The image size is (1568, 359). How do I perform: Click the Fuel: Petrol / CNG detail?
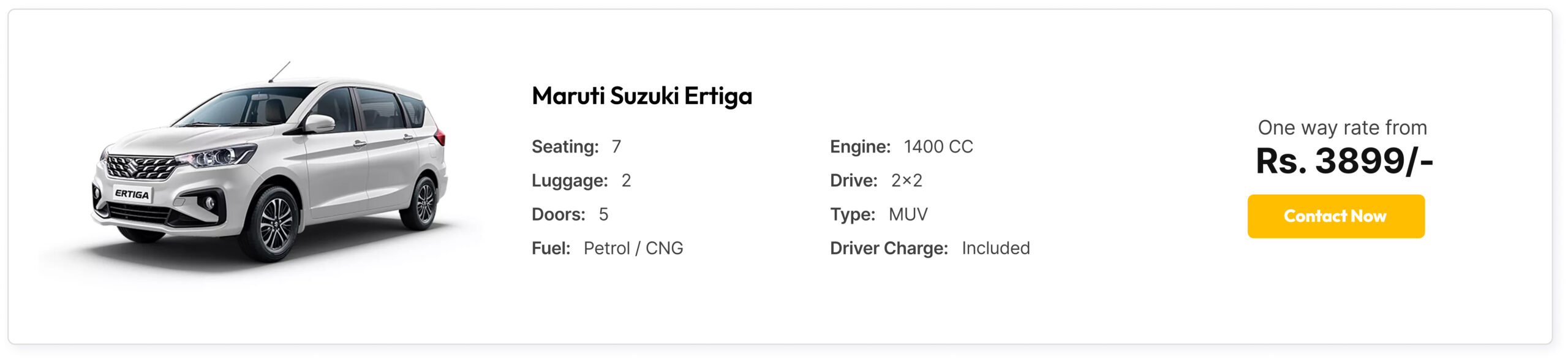[607, 248]
